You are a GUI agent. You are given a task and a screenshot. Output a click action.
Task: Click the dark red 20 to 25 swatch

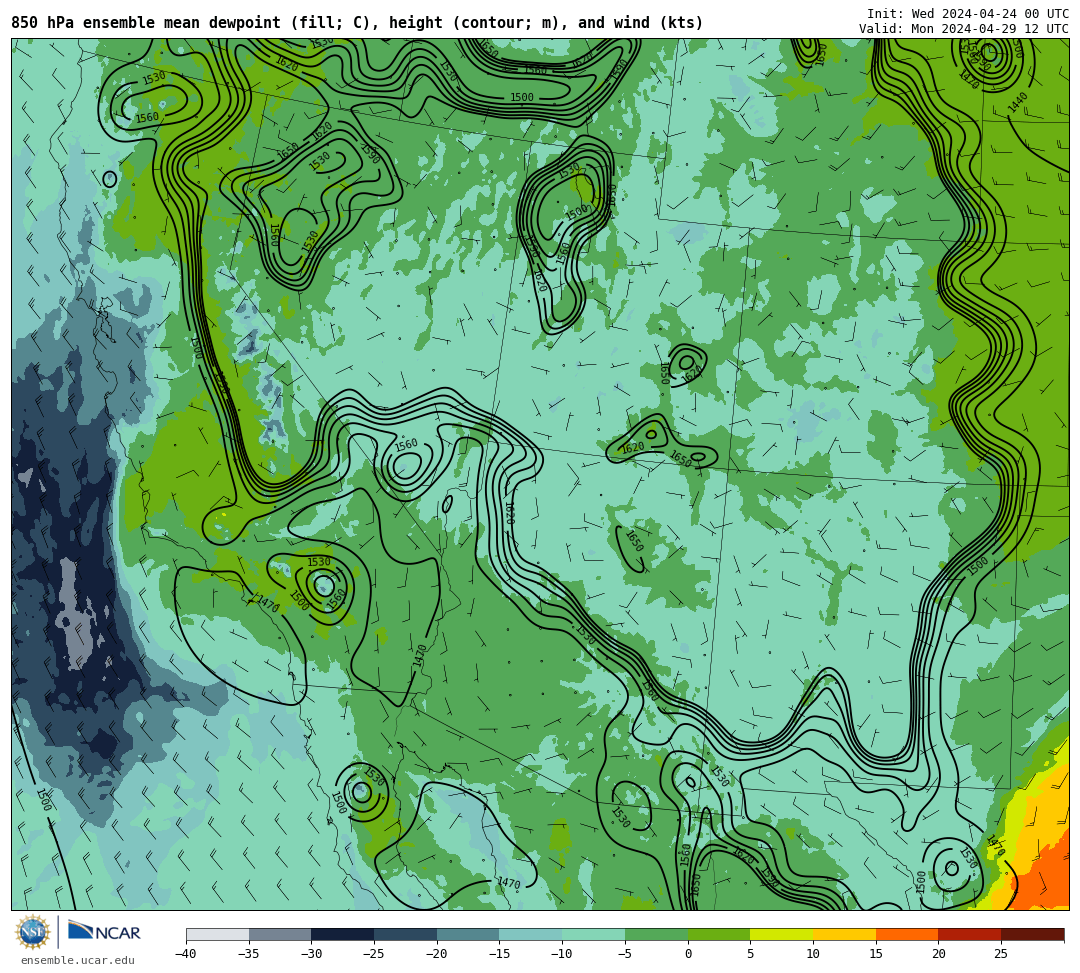click(x=969, y=934)
